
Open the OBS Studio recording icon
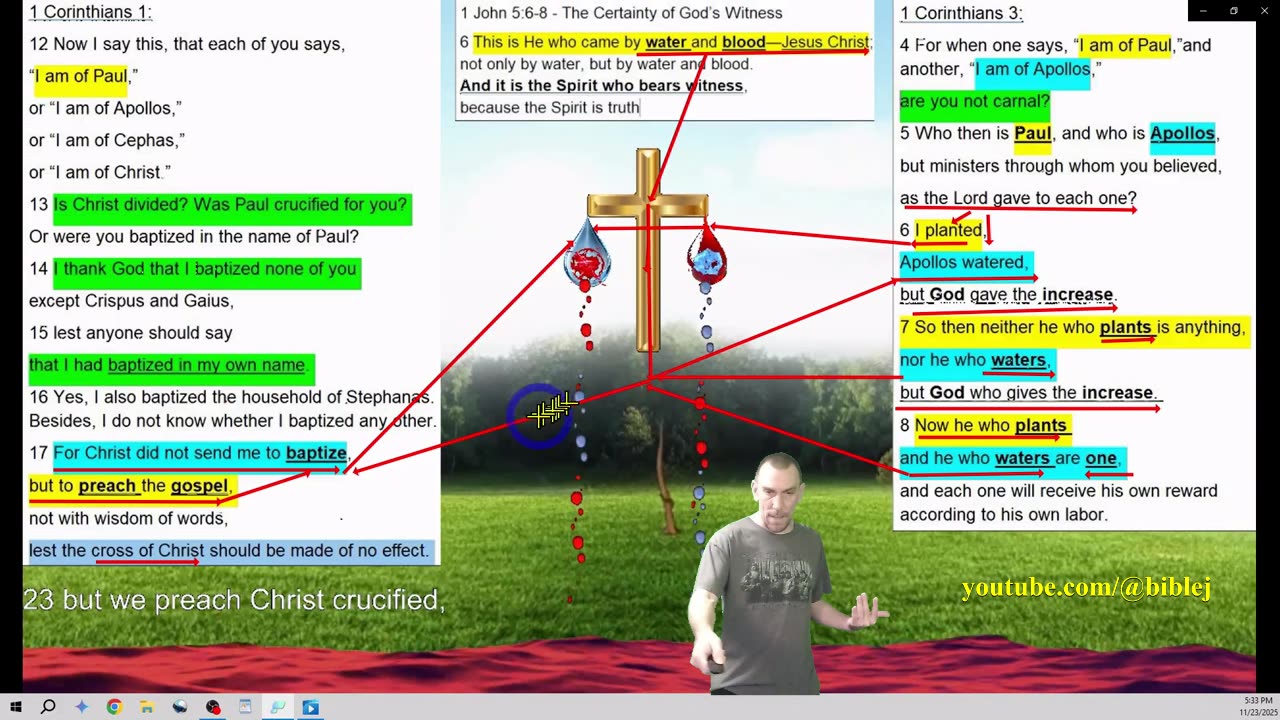213,707
